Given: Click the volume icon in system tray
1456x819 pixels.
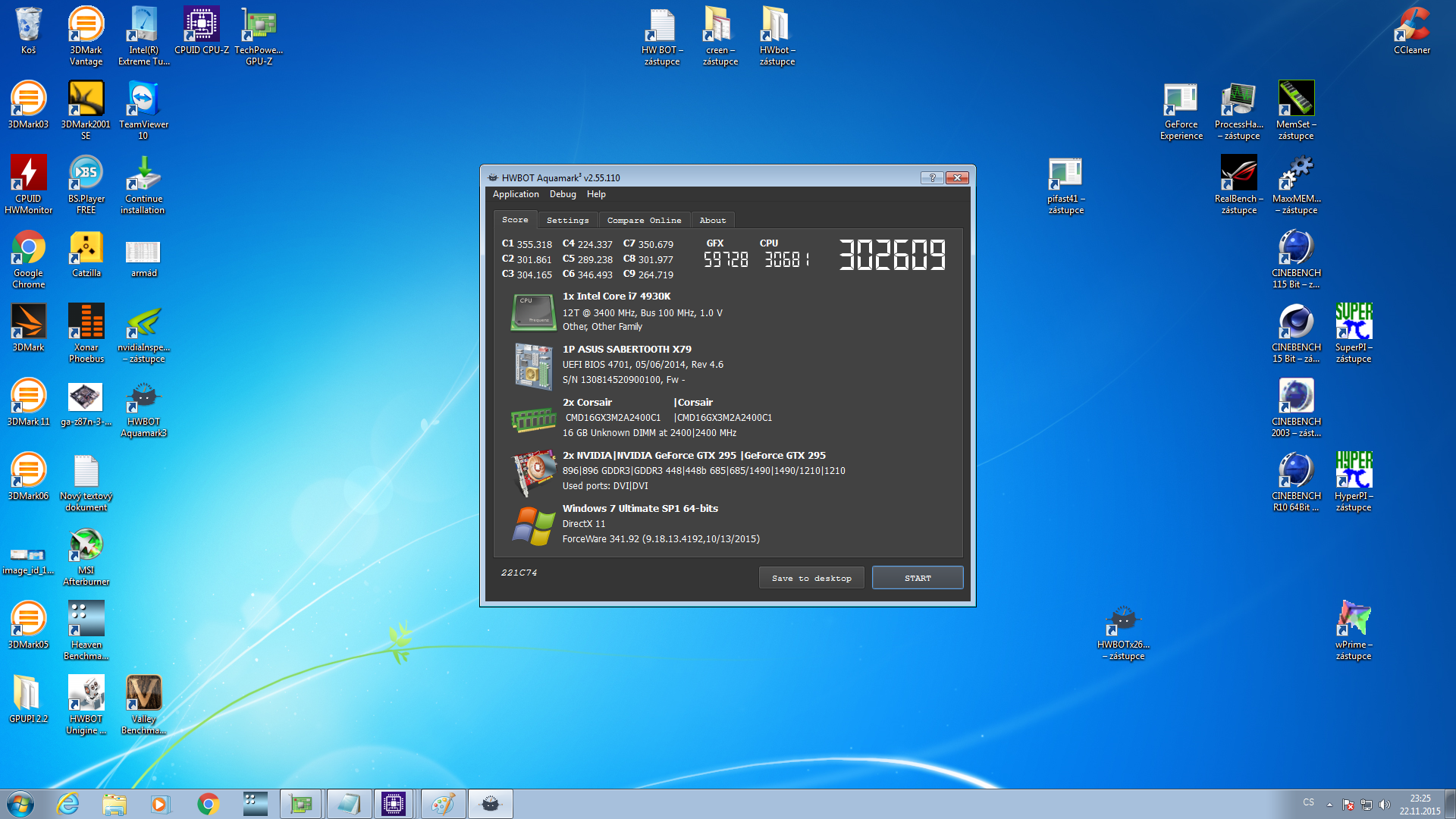Looking at the screenshot, I should point(1385,804).
